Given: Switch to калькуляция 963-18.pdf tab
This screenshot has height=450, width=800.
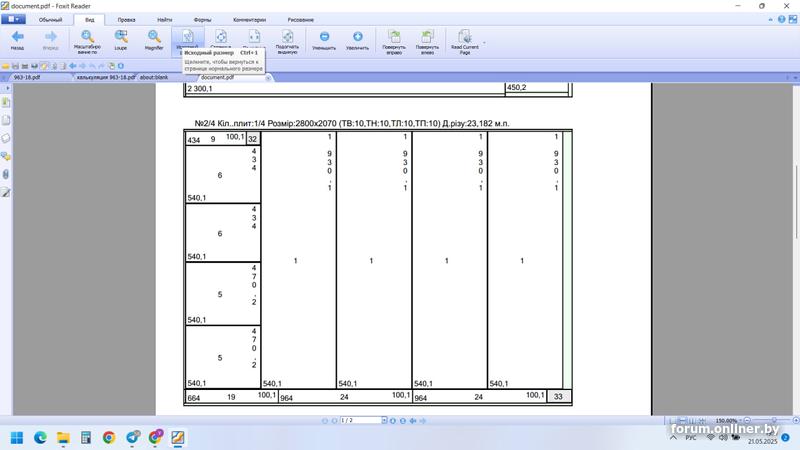Looking at the screenshot, I should (106, 78).
